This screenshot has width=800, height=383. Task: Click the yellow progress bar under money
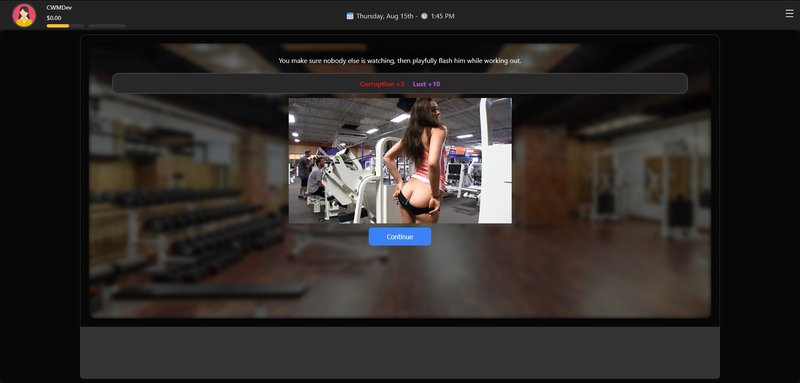[58, 25]
